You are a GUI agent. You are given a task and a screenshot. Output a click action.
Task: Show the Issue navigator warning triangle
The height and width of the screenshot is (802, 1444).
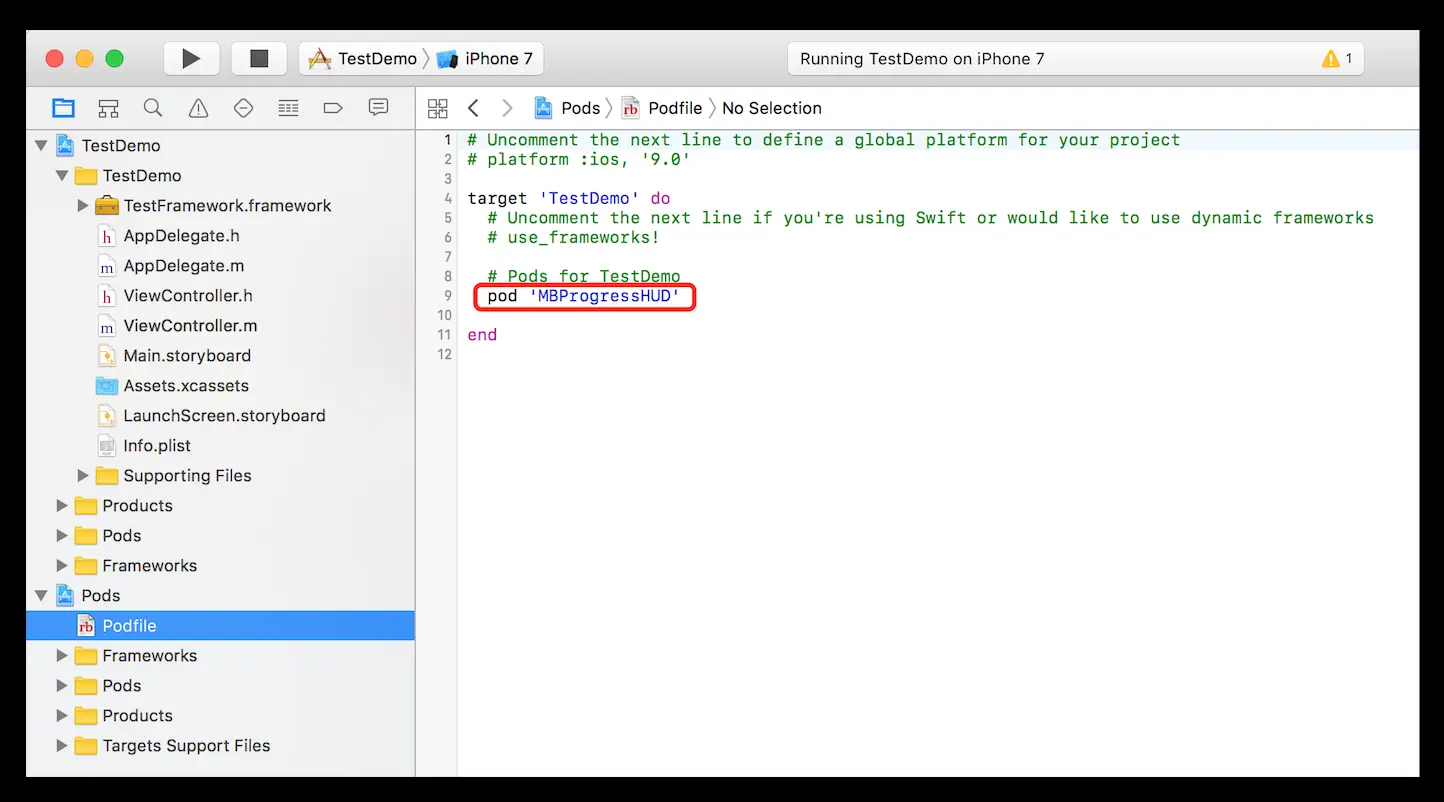[x=198, y=108]
